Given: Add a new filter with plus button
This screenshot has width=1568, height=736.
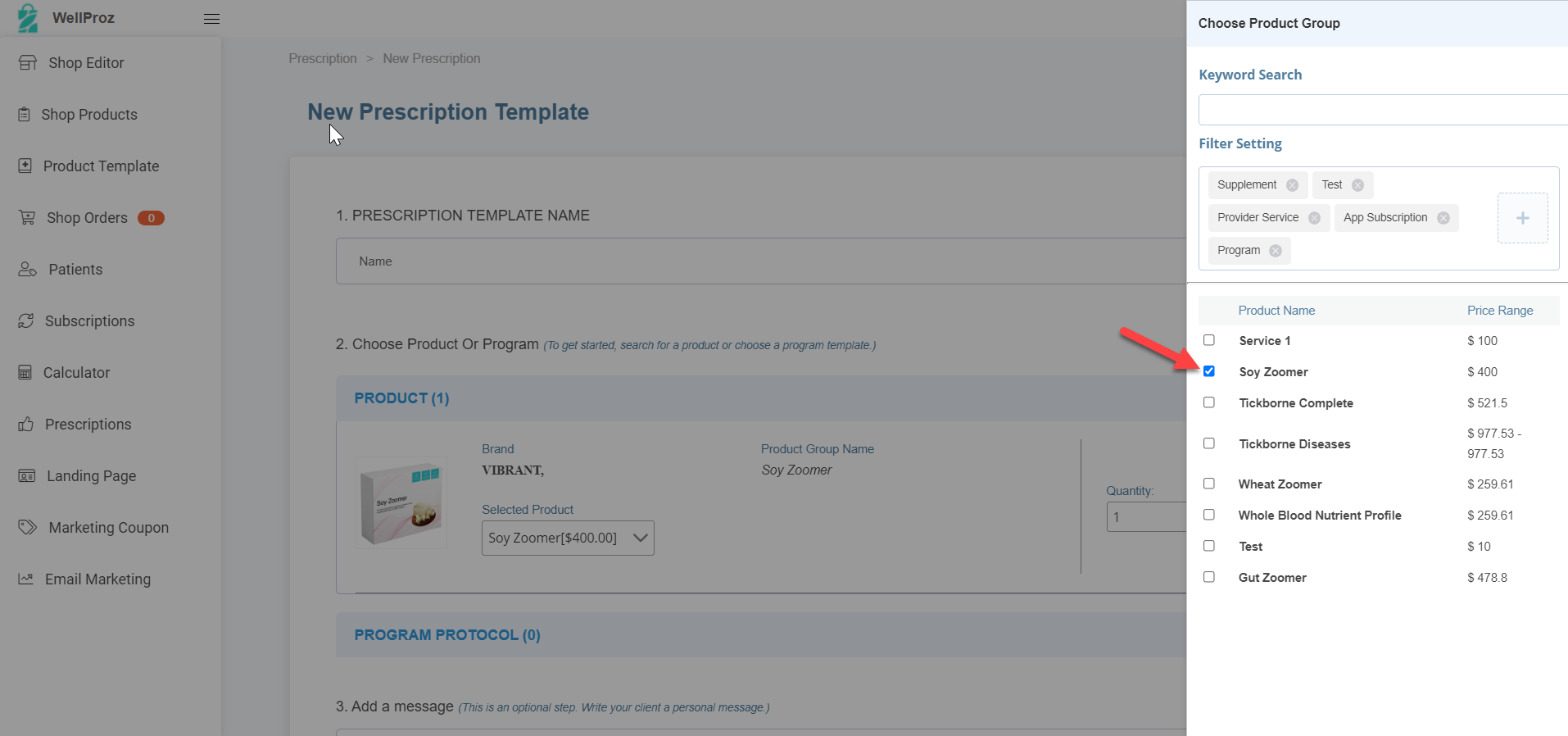Looking at the screenshot, I should coord(1522,218).
